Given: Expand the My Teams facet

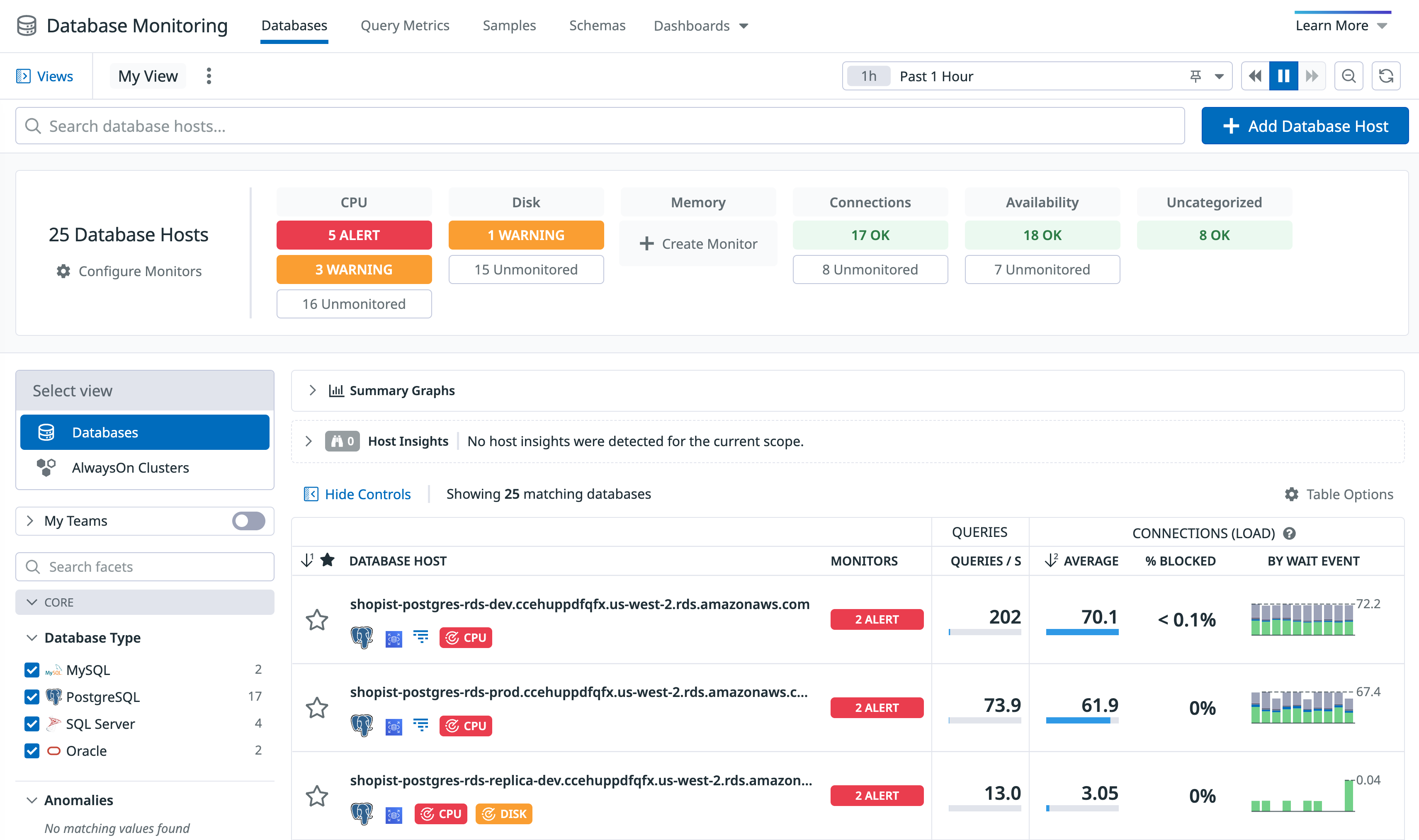Looking at the screenshot, I should pos(31,521).
